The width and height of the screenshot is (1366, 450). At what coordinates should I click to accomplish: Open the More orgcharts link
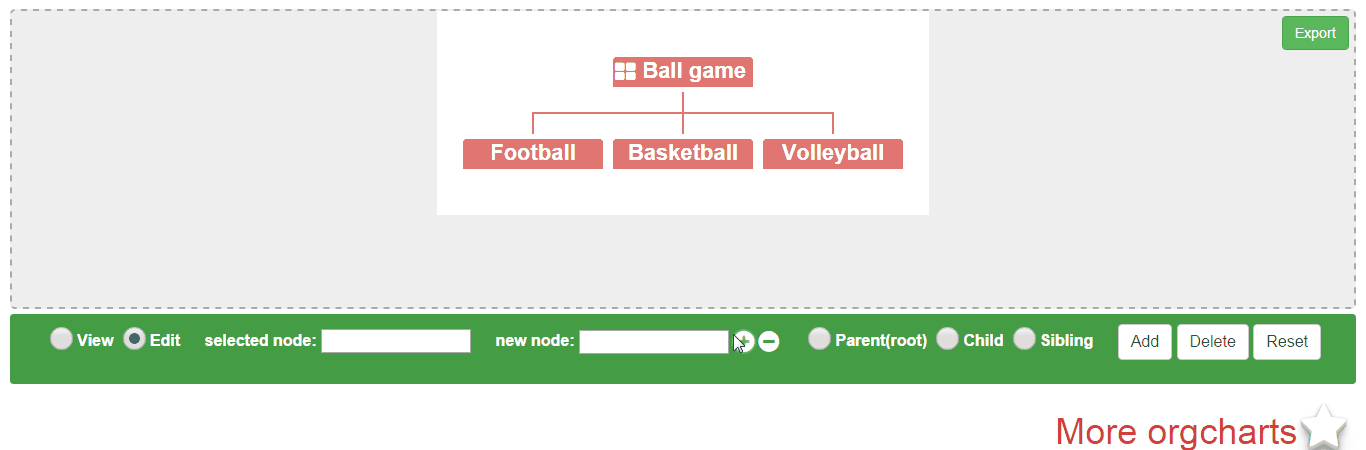1176,432
